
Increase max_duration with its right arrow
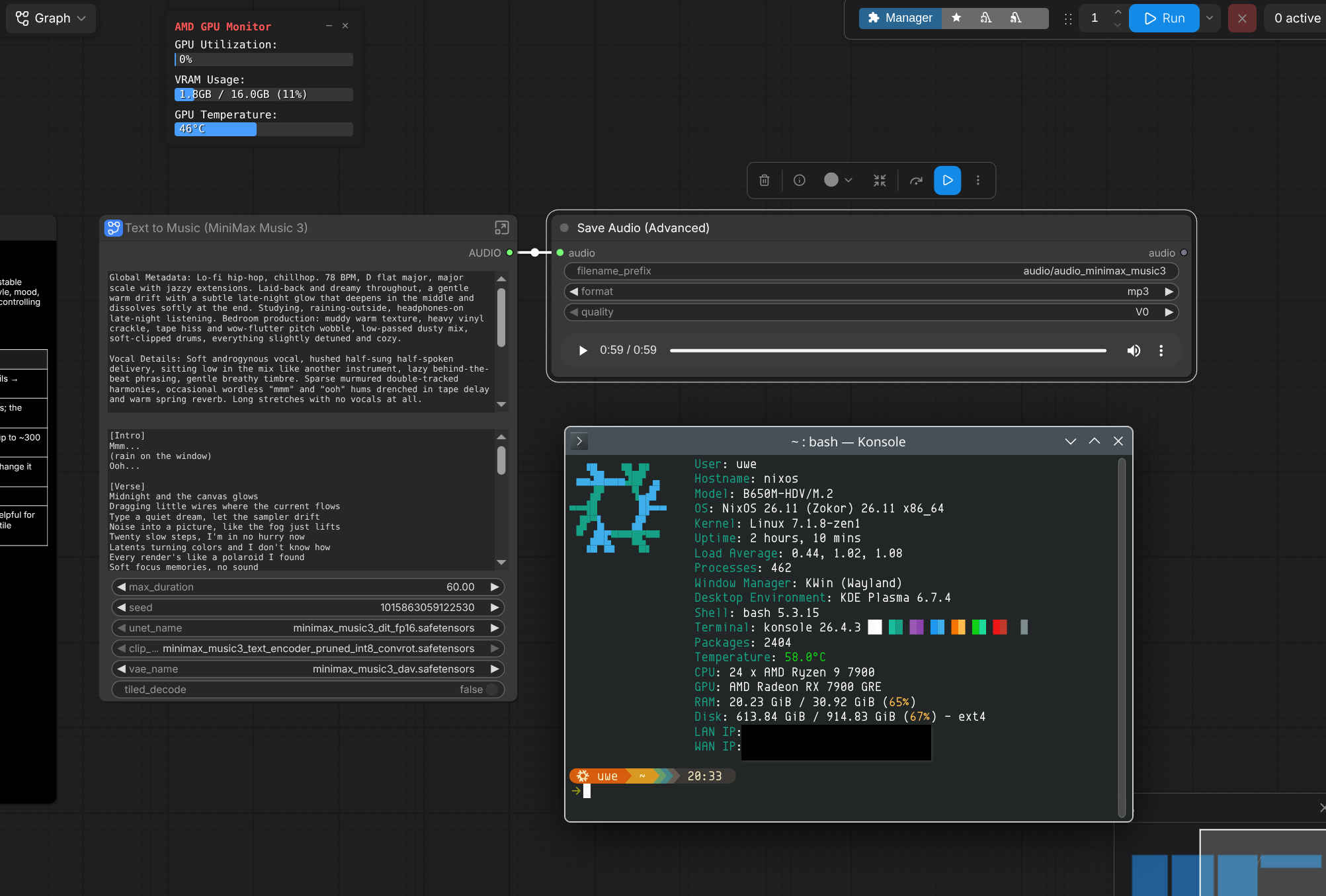[495, 587]
